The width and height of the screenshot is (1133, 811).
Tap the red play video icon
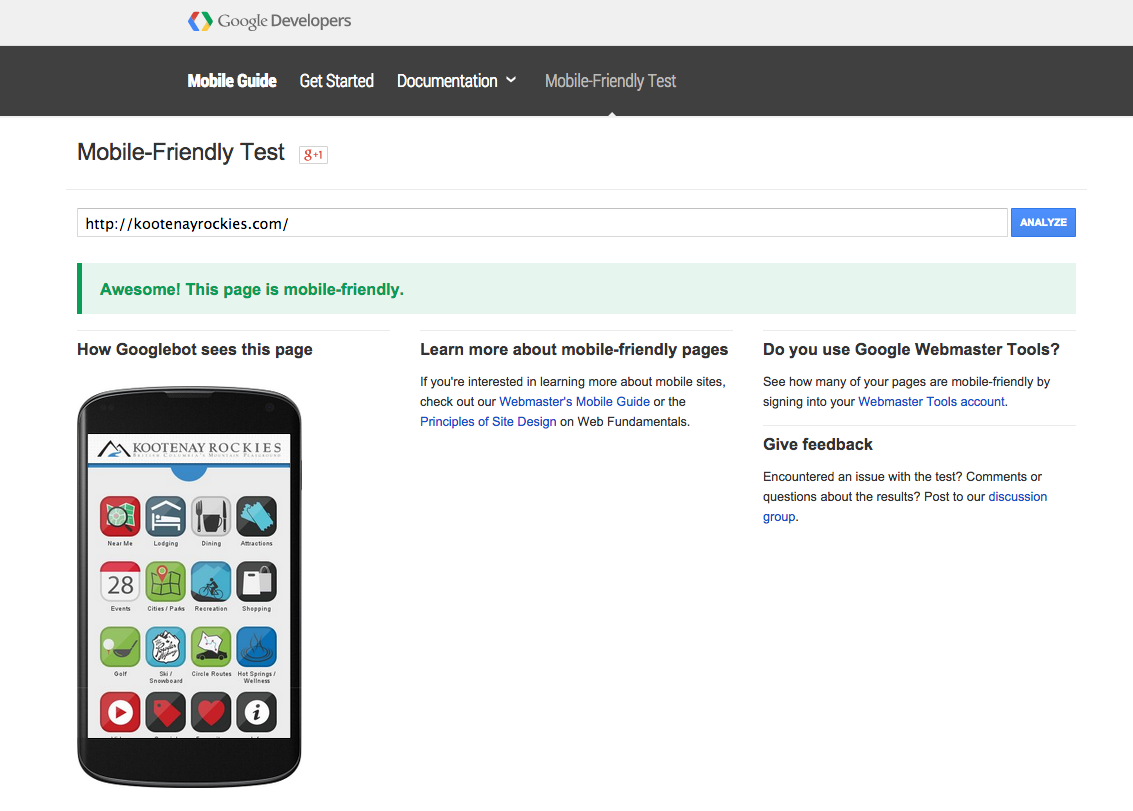(x=120, y=712)
